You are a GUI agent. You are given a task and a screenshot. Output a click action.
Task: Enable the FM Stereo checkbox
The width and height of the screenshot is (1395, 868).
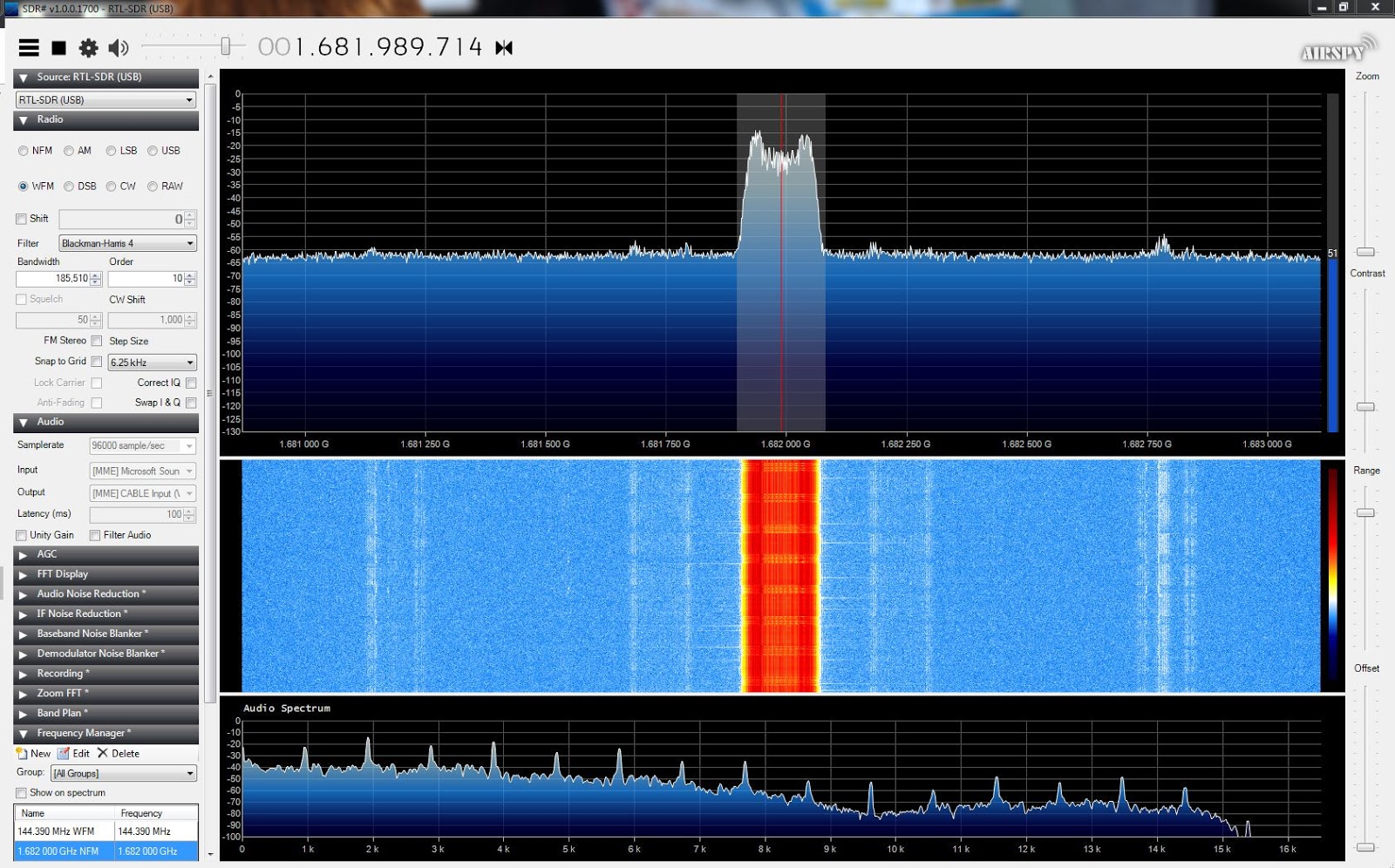click(95, 341)
